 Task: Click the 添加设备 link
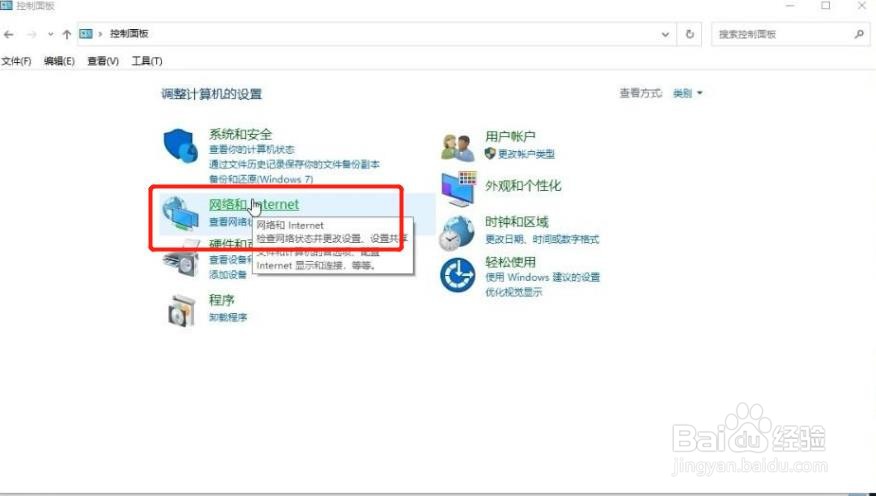coord(228,274)
